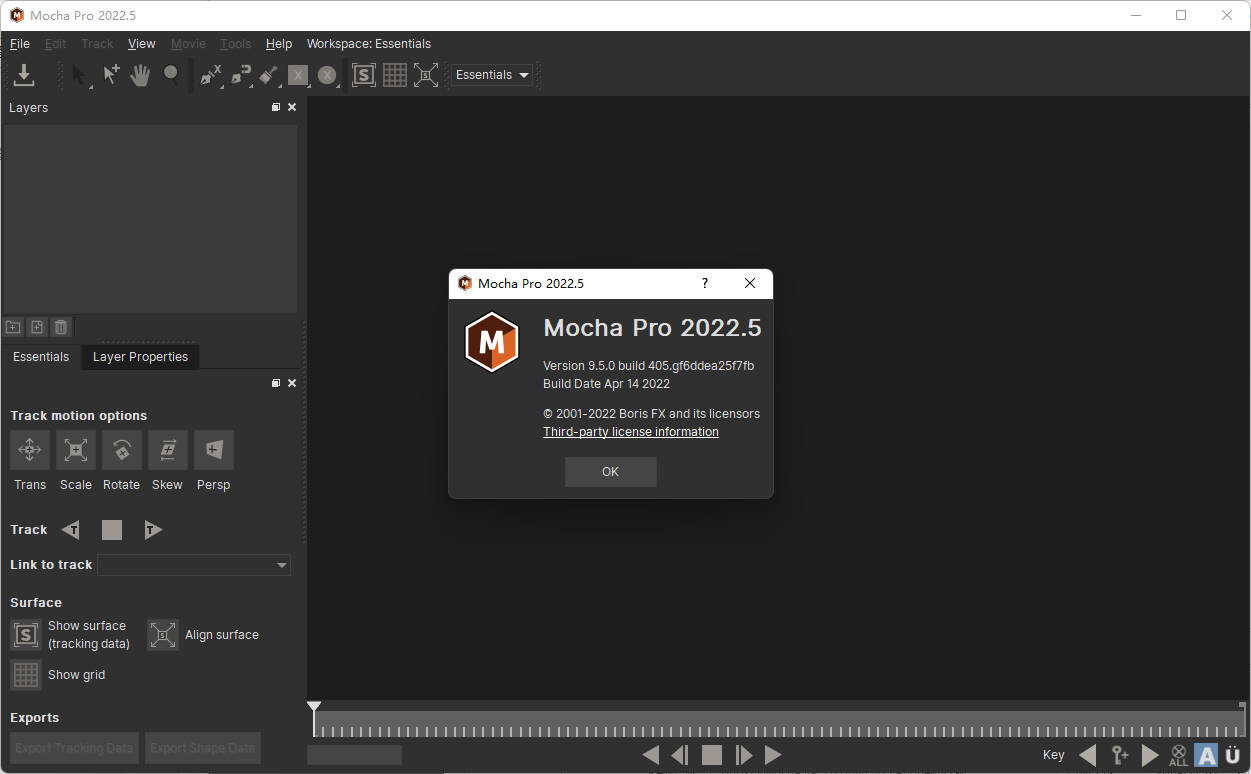The image size is (1251, 774).
Task: Click OK in the About dialog
Action: coord(610,471)
